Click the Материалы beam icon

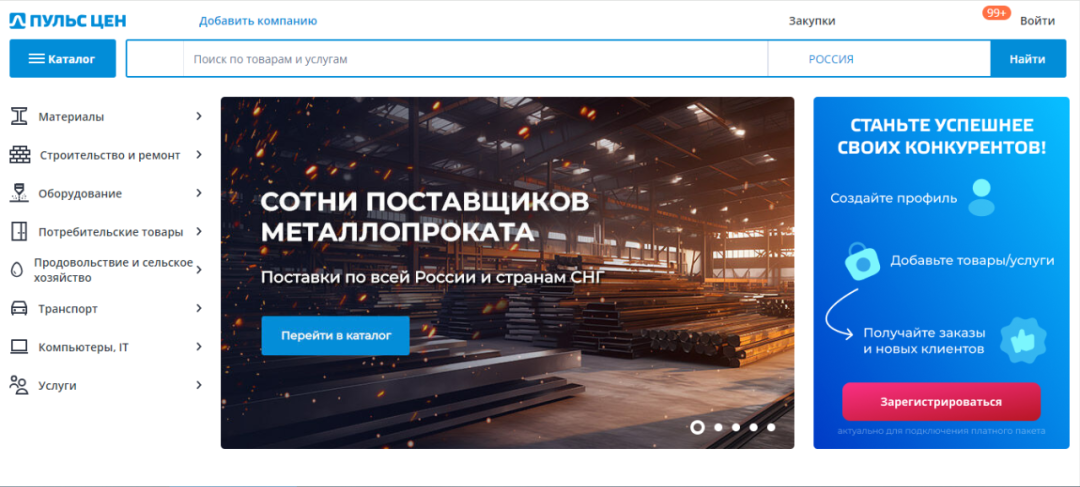pos(19,116)
